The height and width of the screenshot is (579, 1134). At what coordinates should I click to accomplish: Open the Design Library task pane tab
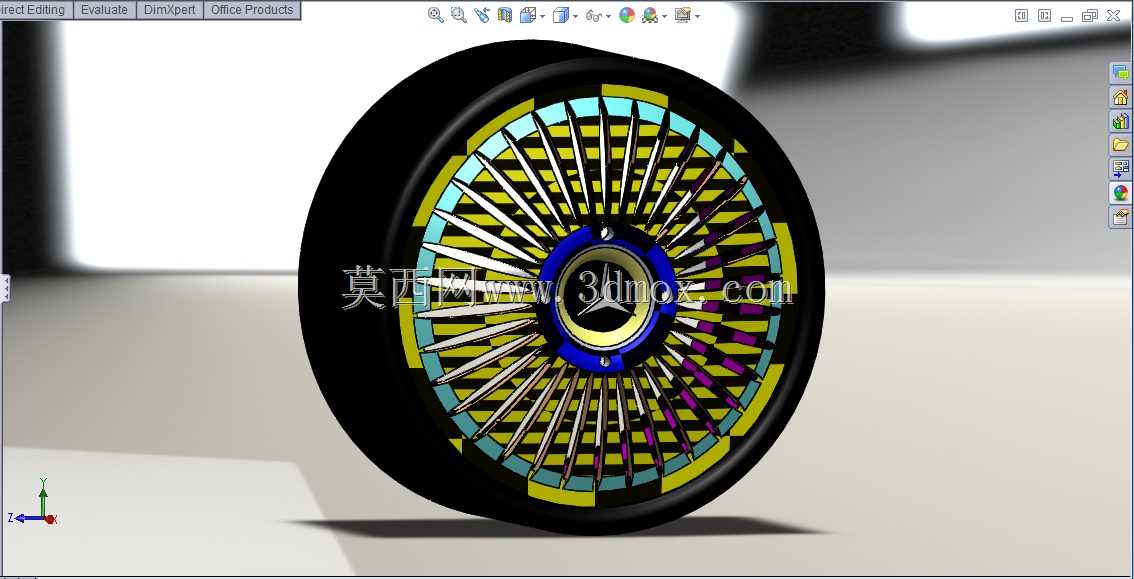[x=1120, y=121]
